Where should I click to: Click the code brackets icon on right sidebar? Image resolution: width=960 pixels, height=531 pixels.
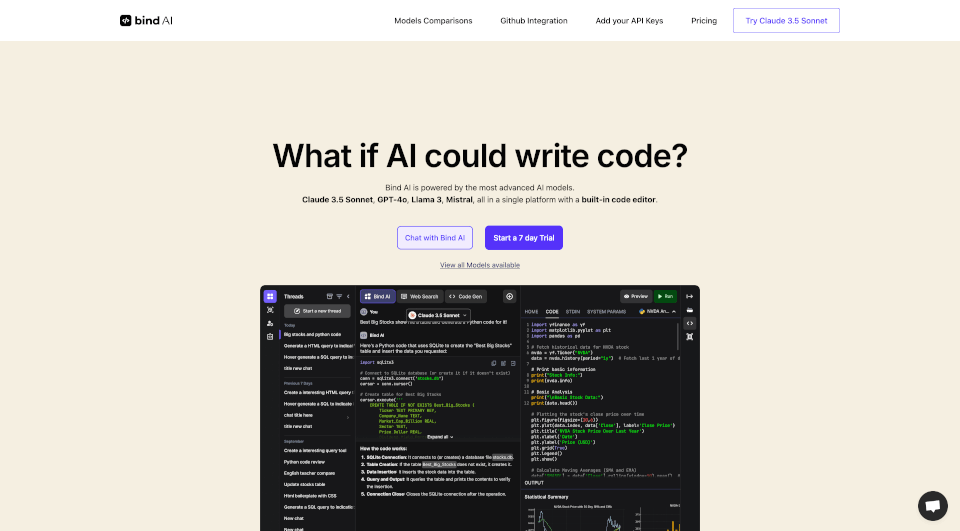(x=689, y=324)
